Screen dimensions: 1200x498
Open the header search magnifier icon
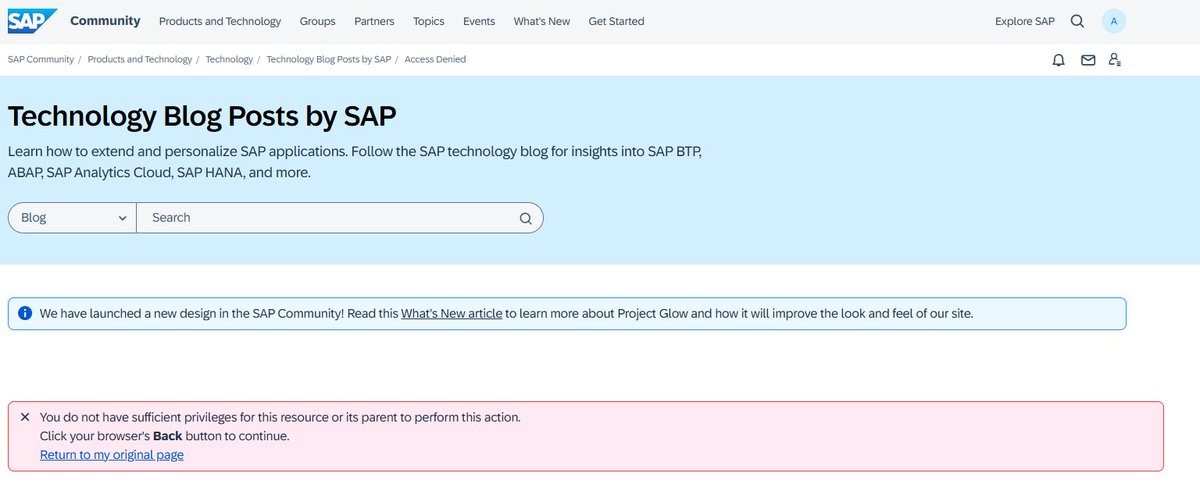point(1077,21)
